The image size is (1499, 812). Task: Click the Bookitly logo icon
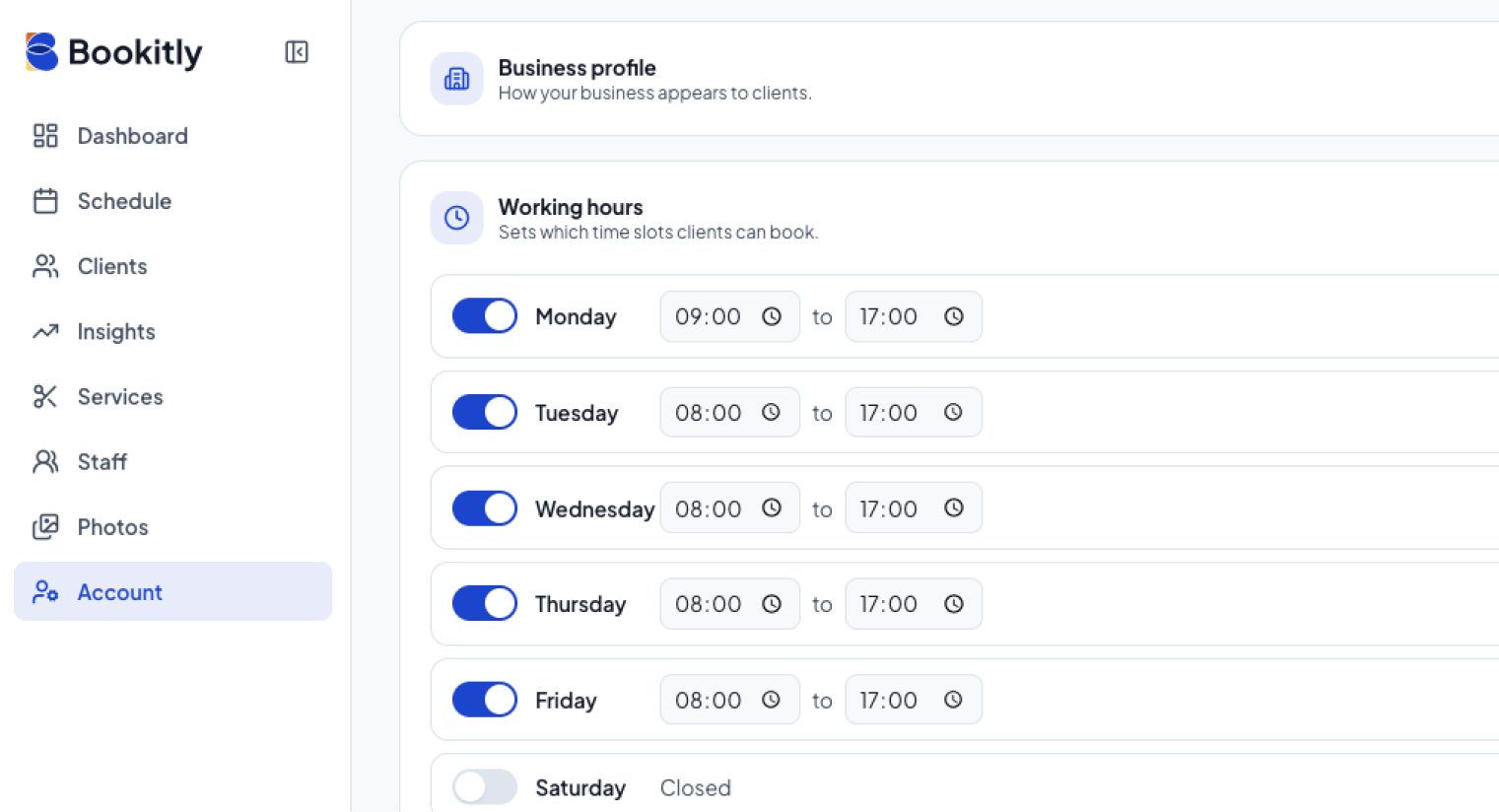coord(41,52)
